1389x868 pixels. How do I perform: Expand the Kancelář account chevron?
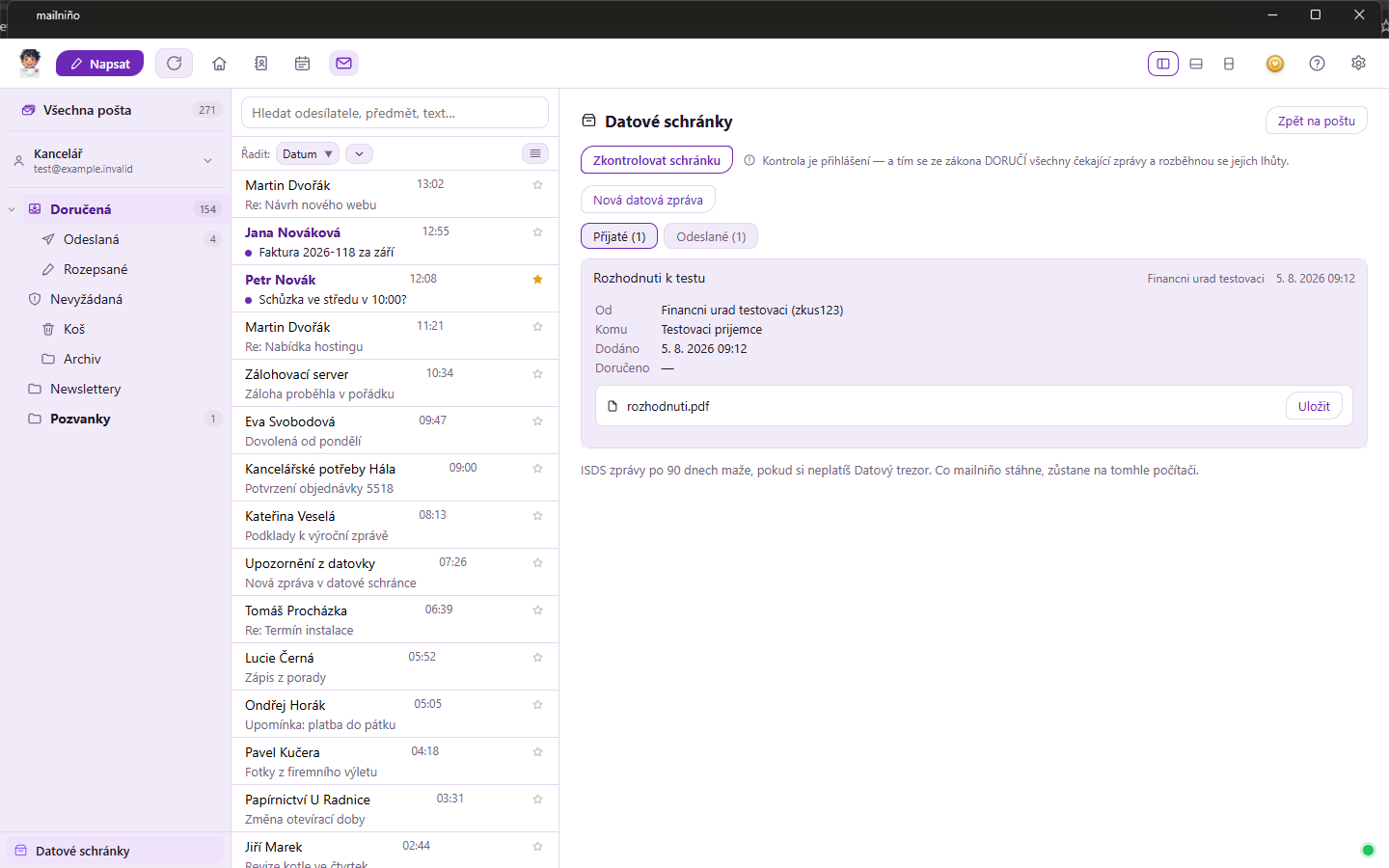(207, 161)
